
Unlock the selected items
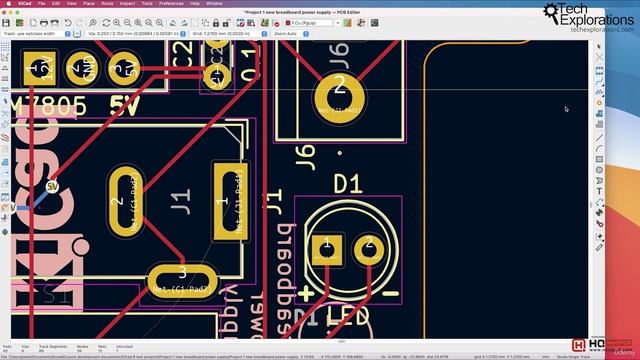point(227,23)
